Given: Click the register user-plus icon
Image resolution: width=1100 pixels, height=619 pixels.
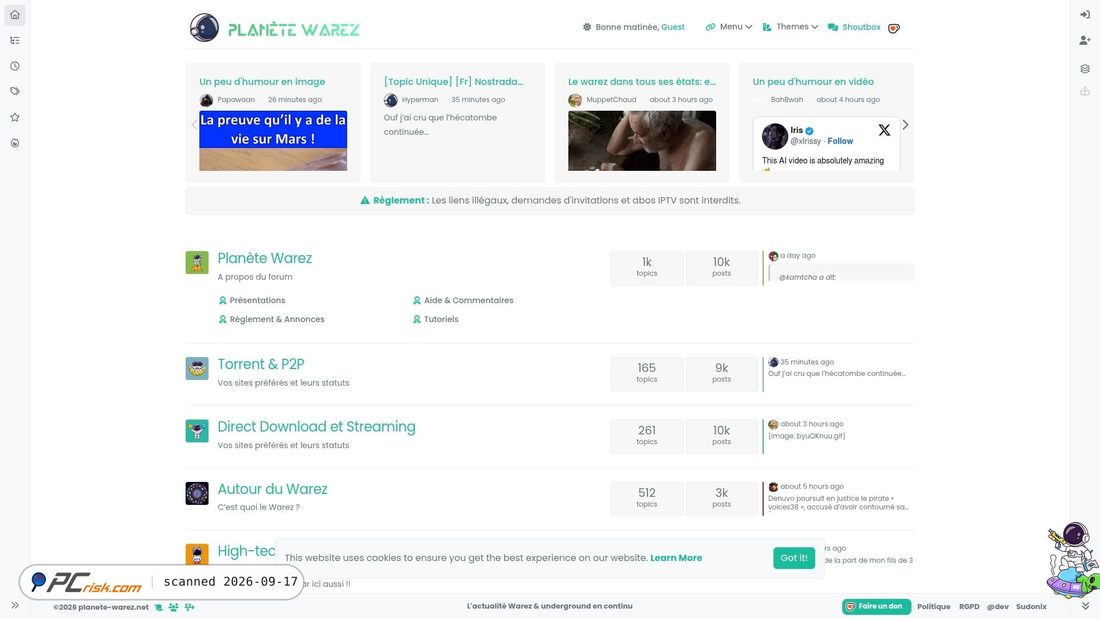Looking at the screenshot, I should coord(1085,41).
